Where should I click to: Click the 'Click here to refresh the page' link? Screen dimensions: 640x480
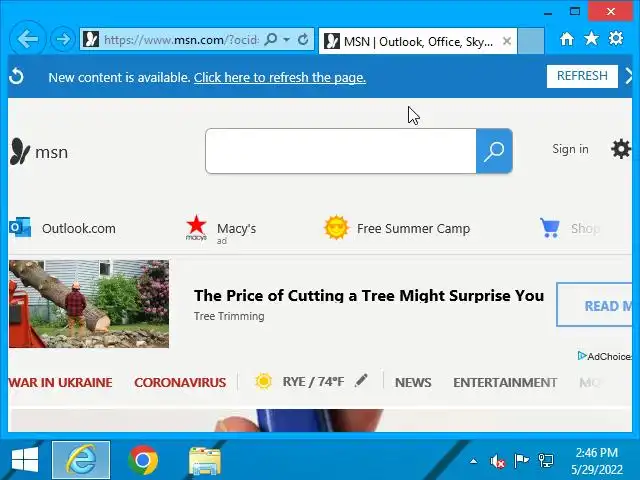280,77
